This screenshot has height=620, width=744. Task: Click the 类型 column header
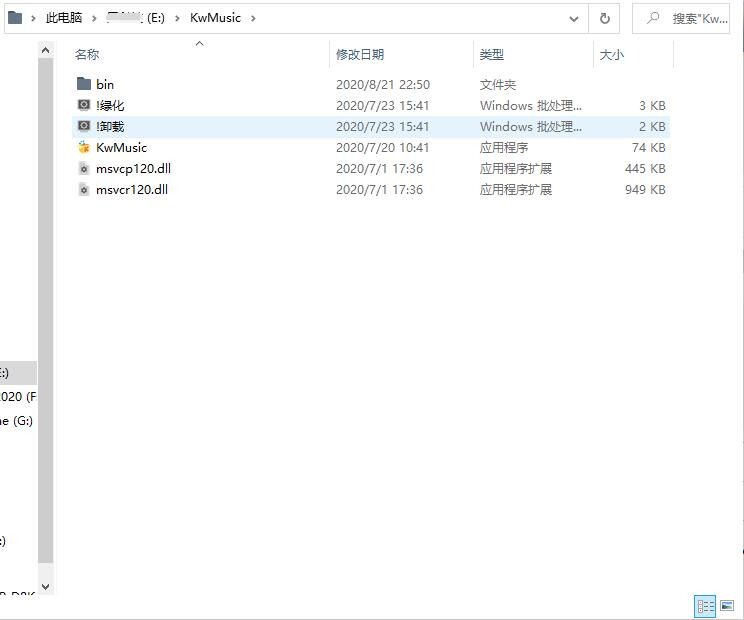click(492, 55)
